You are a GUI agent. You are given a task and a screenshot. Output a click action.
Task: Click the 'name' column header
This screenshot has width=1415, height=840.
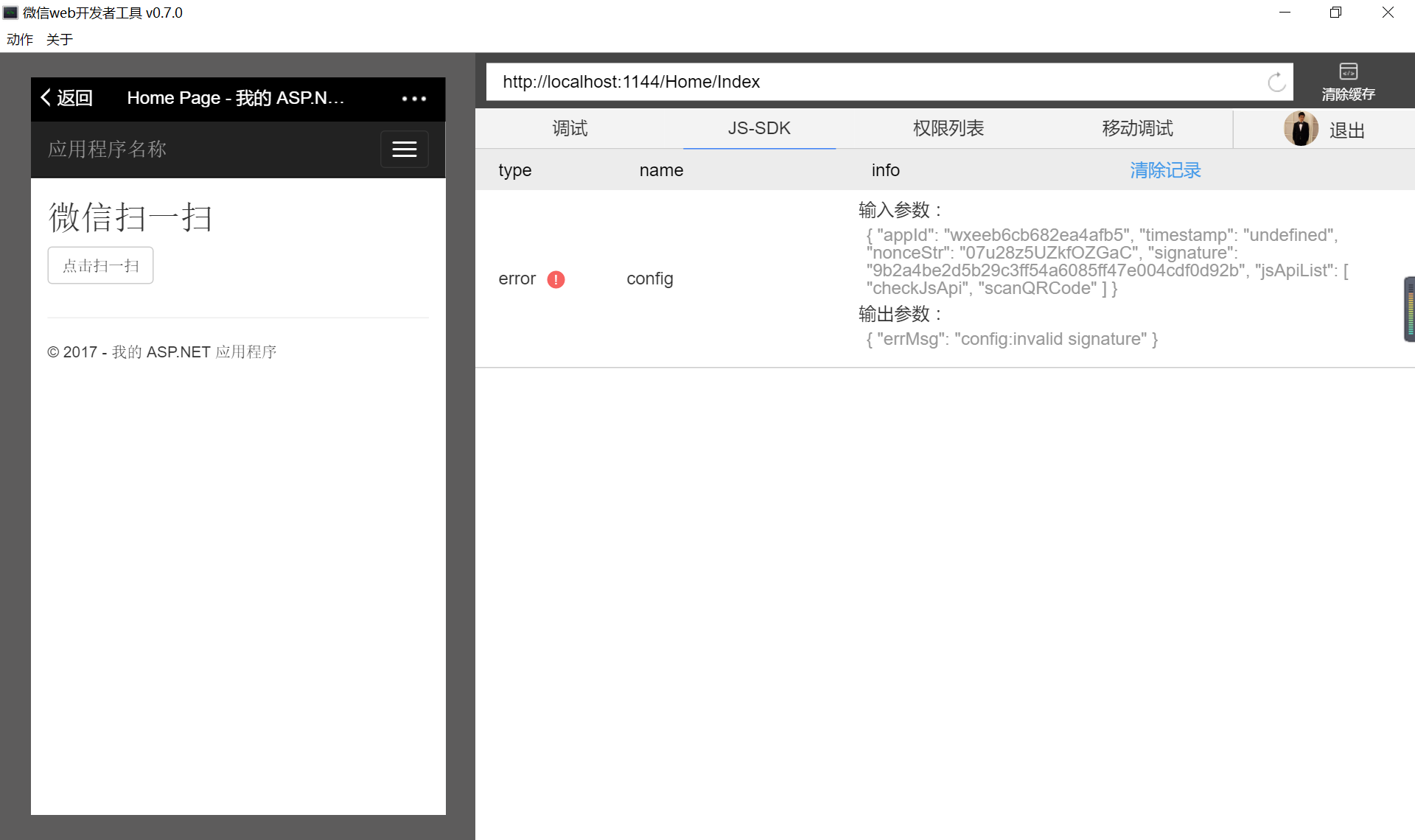tap(661, 170)
